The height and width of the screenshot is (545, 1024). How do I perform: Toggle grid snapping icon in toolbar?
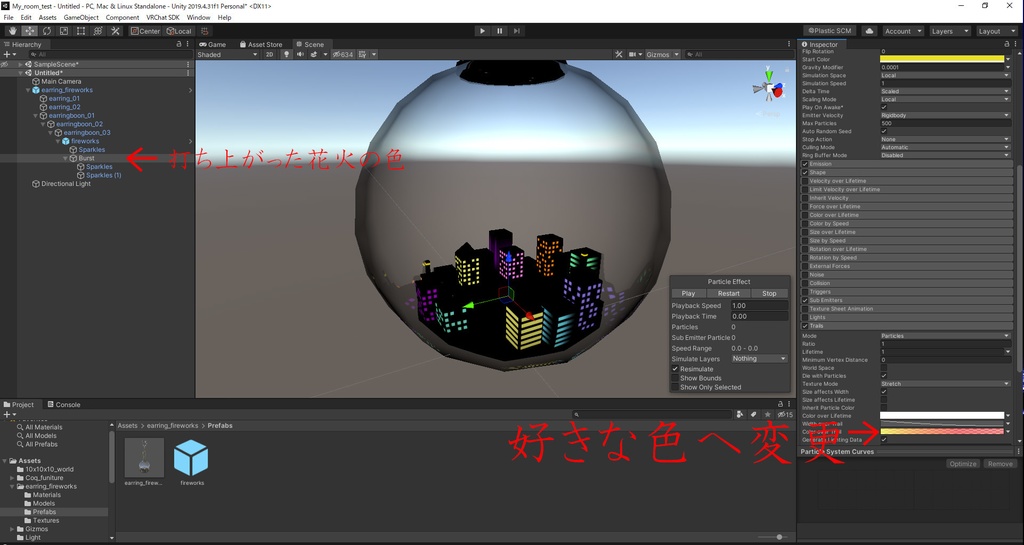(204, 31)
